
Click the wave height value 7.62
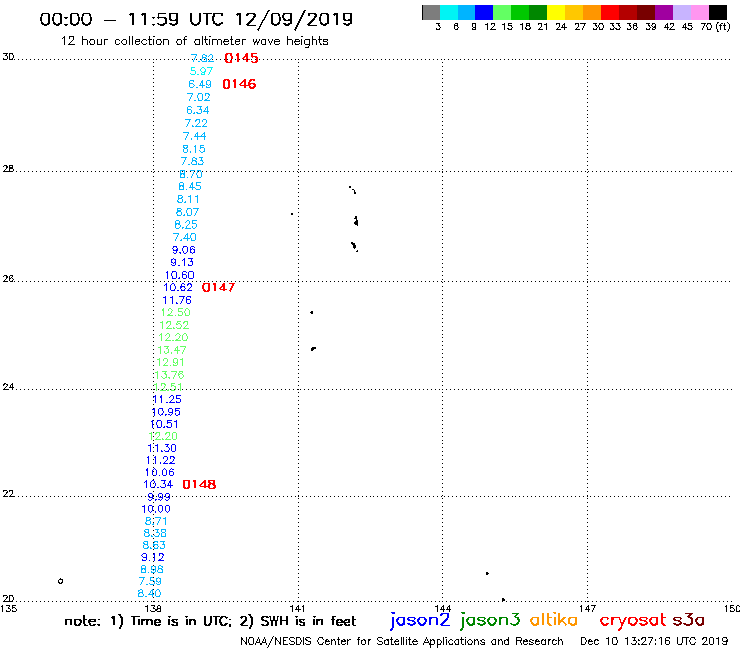pyautogui.click(x=202, y=58)
